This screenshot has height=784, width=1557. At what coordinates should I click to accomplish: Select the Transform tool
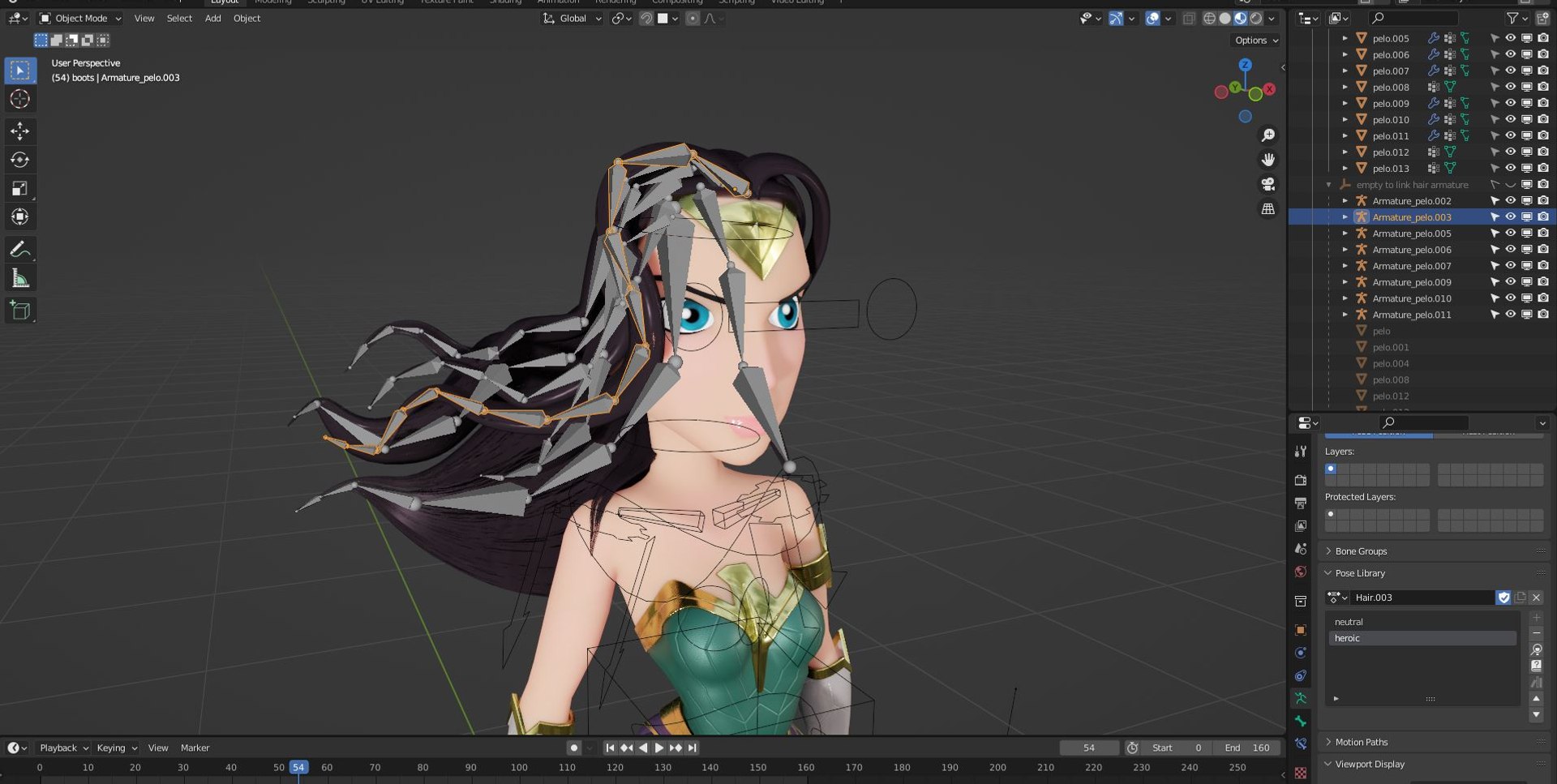20,217
